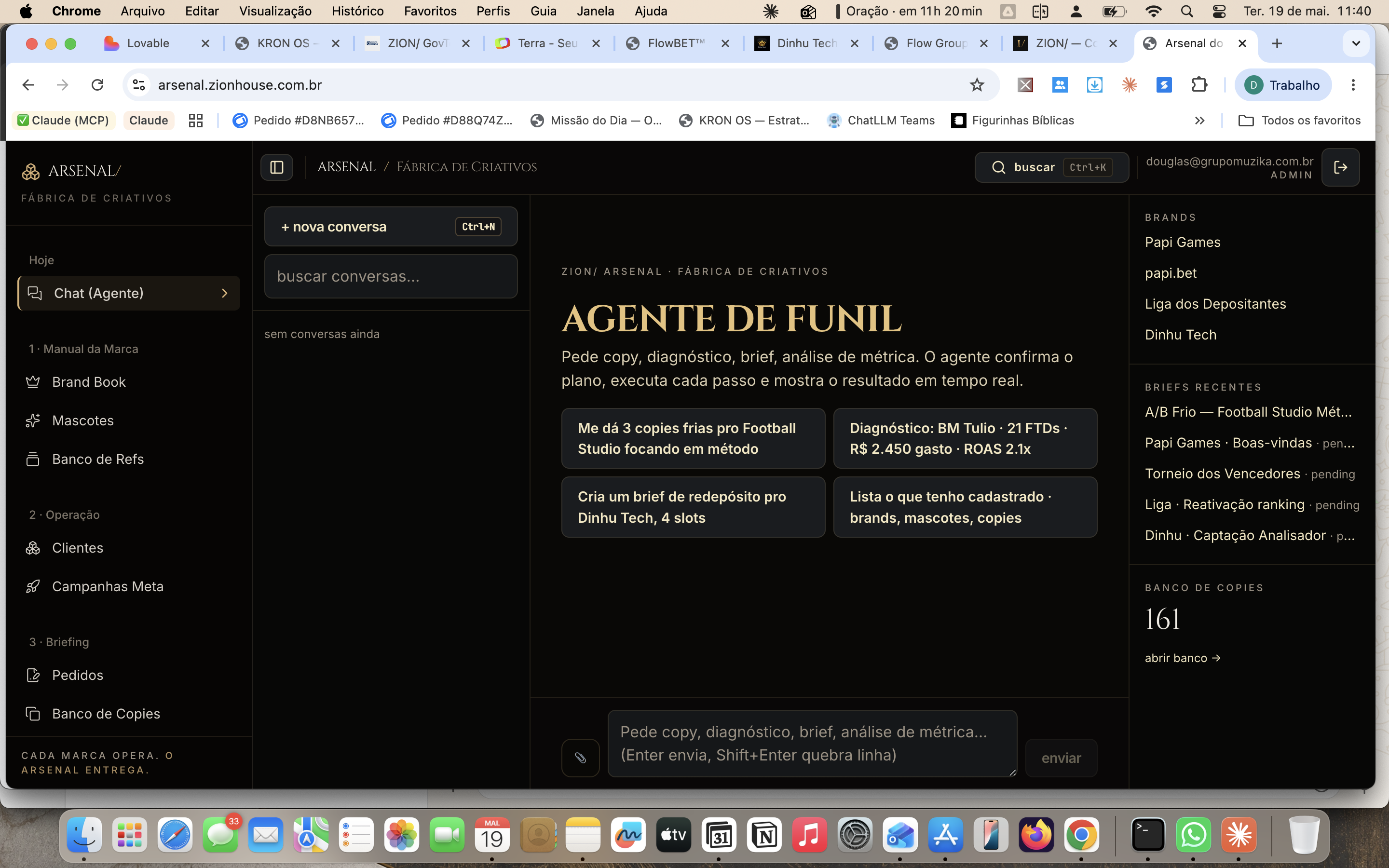Viewport: 1389px width, 868px height.
Task: Click the site info icon in address bar
Action: 139,85
